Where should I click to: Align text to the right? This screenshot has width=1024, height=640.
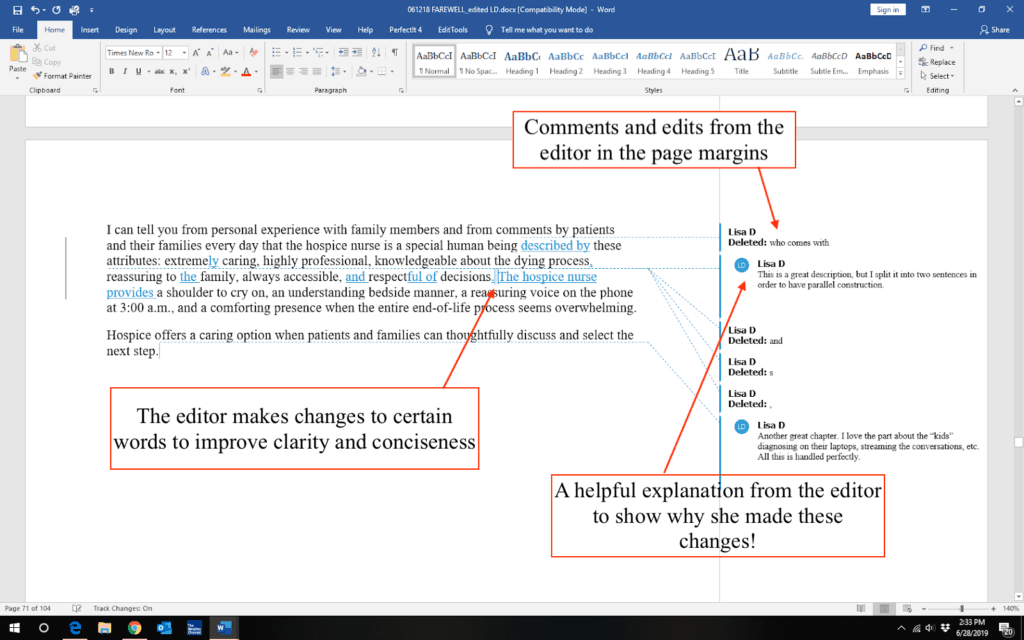point(304,71)
